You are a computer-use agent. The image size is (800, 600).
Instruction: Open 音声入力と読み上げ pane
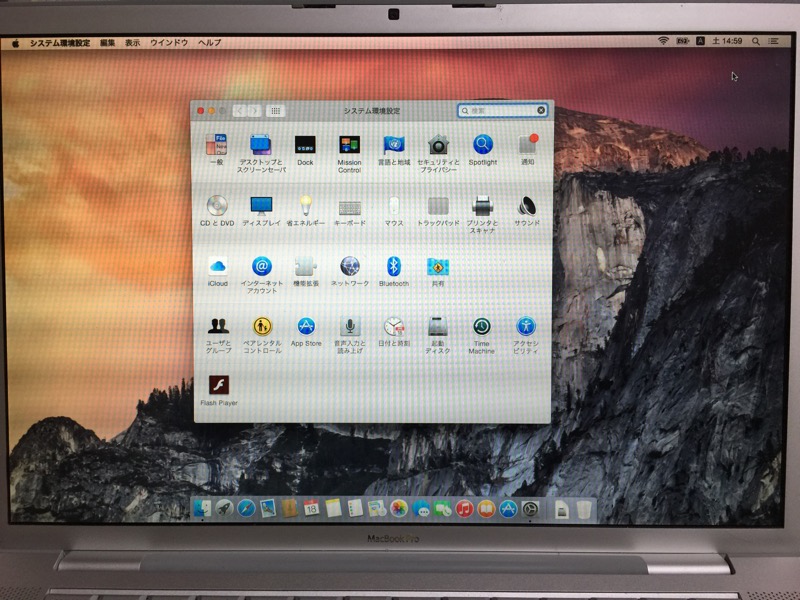(x=350, y=335)
